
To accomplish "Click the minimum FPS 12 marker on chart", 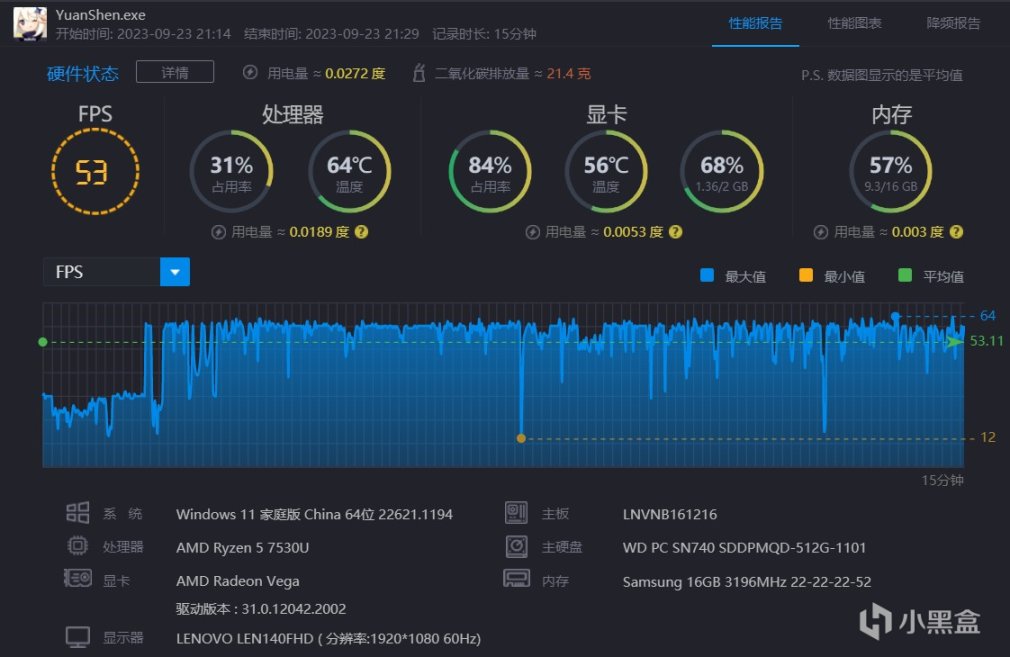I will pos(521,439).
